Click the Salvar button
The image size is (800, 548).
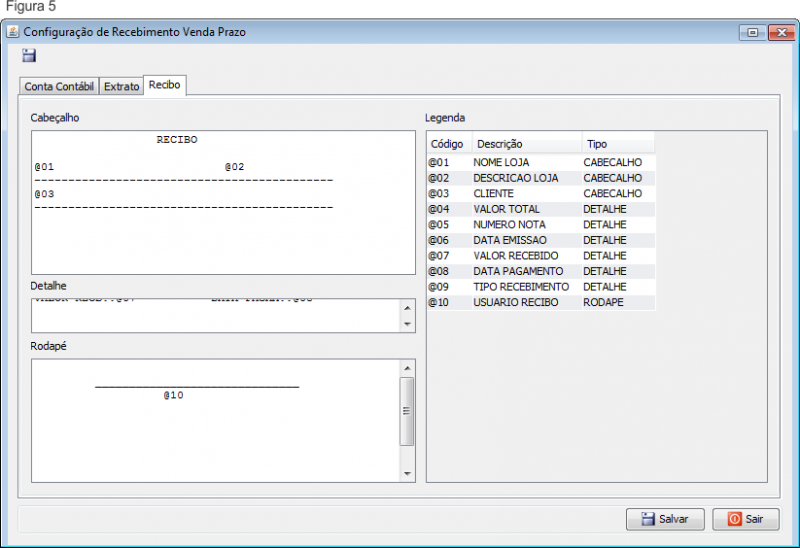point(665,519)
